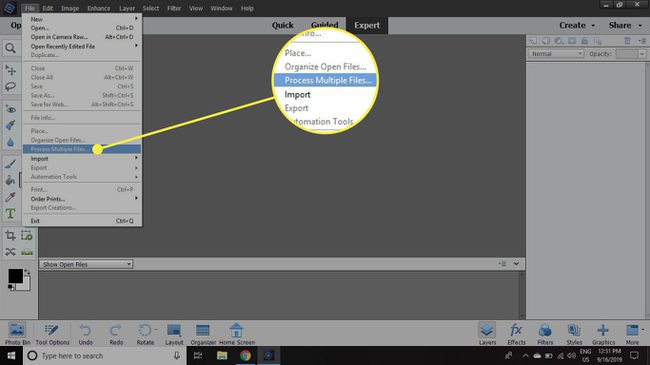Select the Paint Bucket tool

pyautogui.click(x=10, y=180)
